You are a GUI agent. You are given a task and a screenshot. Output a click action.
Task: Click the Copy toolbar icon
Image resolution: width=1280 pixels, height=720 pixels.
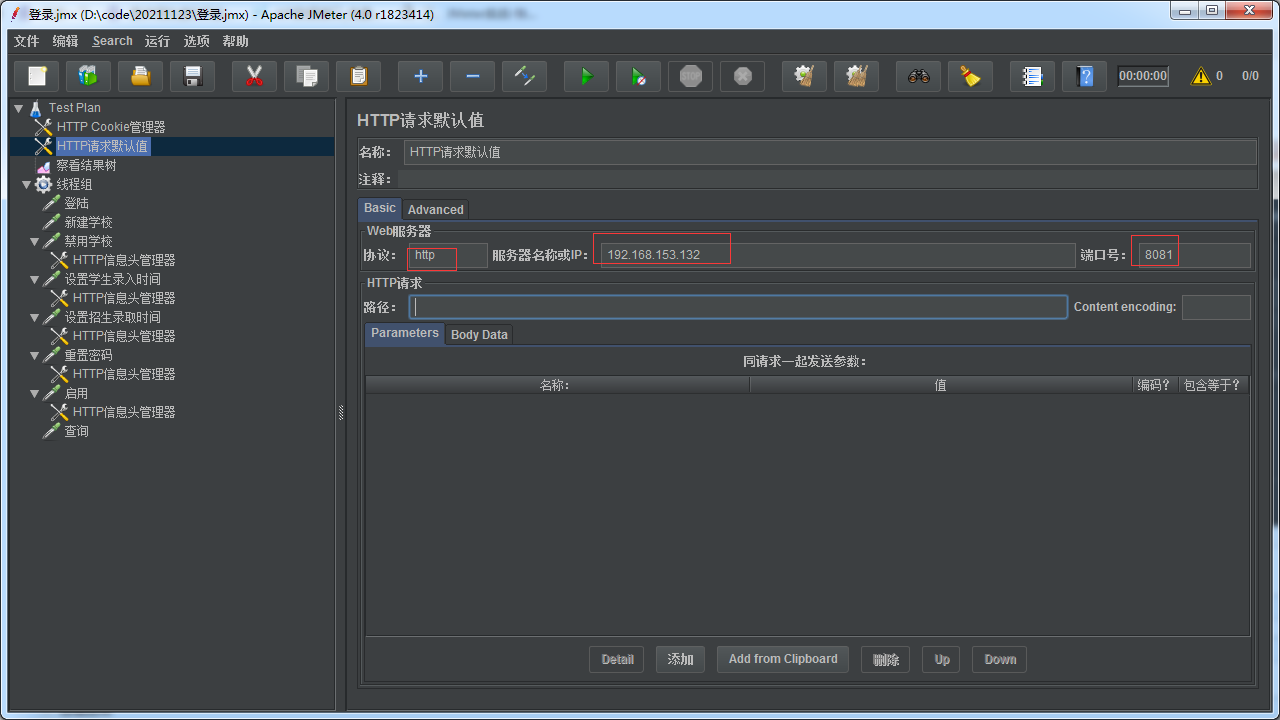click(307, 76)
